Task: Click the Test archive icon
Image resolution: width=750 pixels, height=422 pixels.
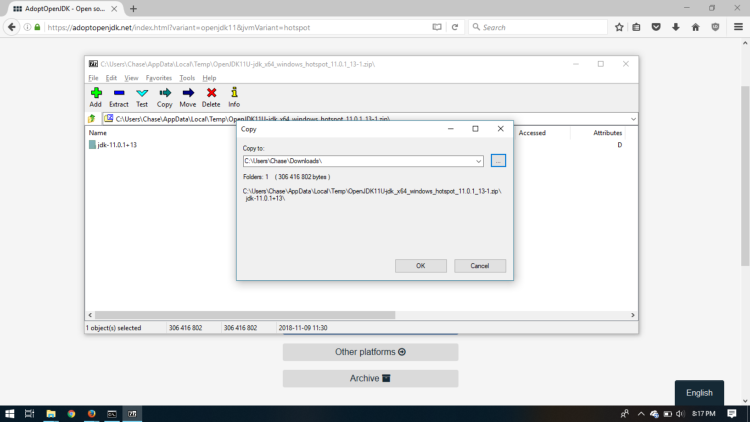Action: (x=142, y=93)
